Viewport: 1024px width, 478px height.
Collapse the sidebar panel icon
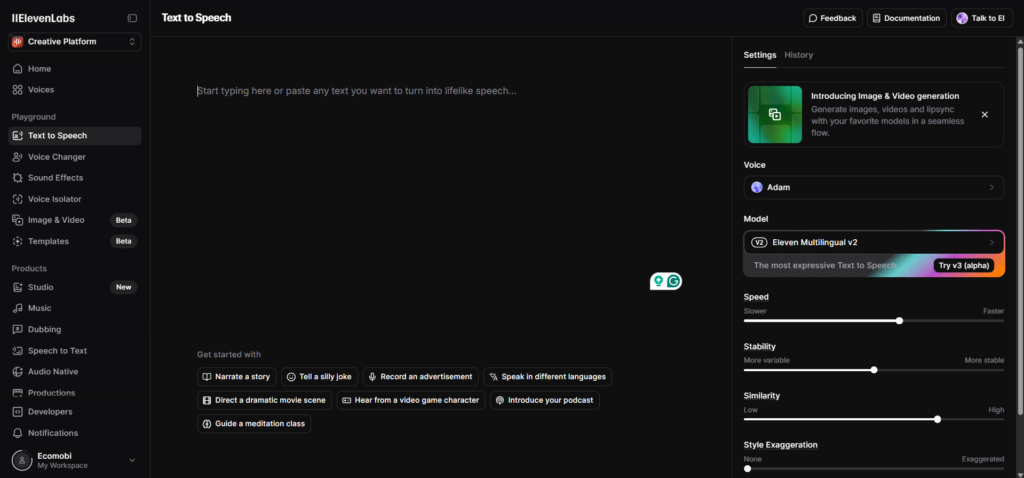[132, 18]
